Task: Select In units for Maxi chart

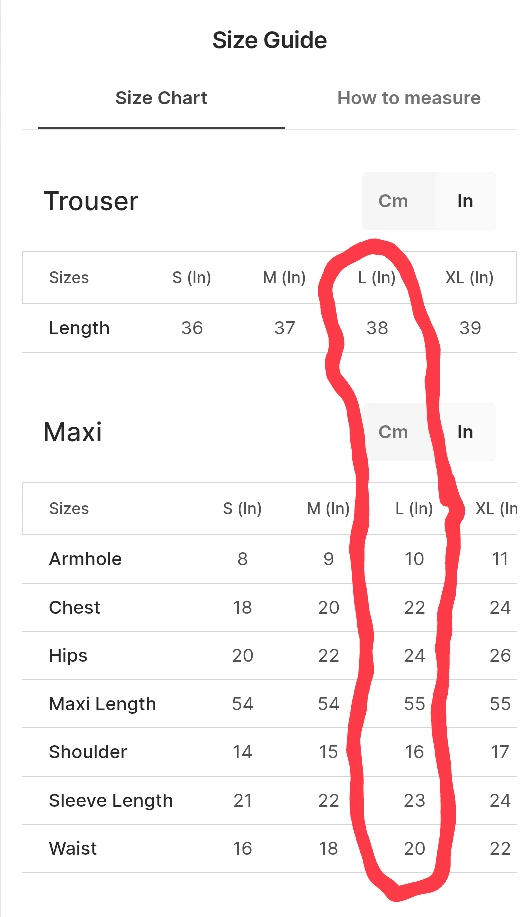Action: point(465,432)
